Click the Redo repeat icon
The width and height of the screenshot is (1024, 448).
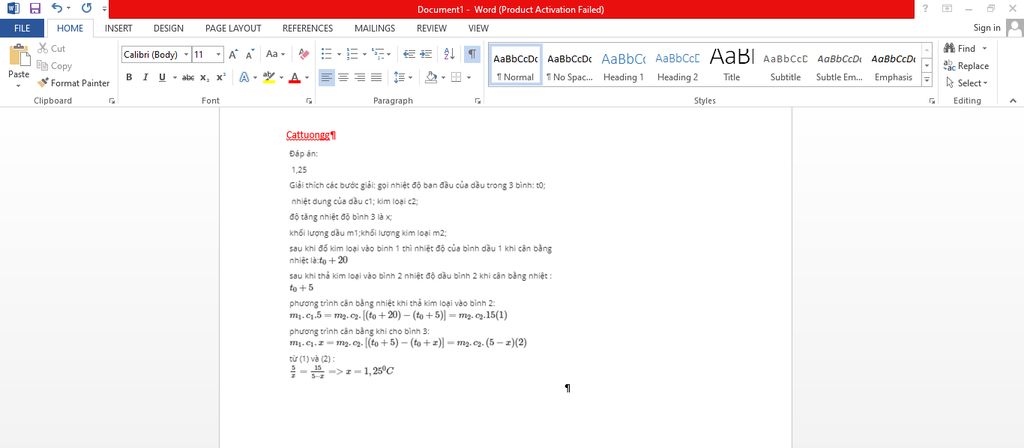point(86,8)
